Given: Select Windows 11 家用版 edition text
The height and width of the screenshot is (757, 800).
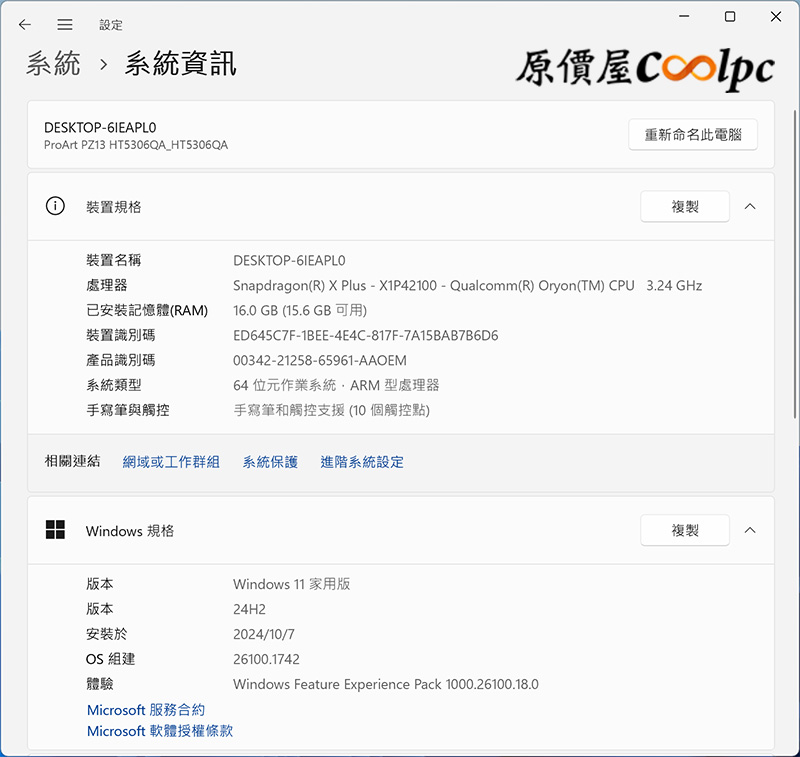Looking at the screenshot, I should coord(292,584).
